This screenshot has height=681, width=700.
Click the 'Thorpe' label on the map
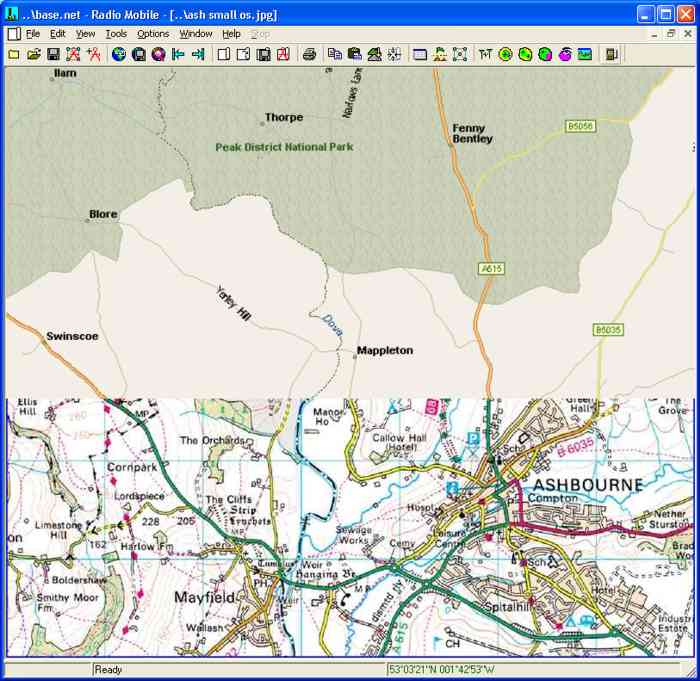(x=284, y=117)
